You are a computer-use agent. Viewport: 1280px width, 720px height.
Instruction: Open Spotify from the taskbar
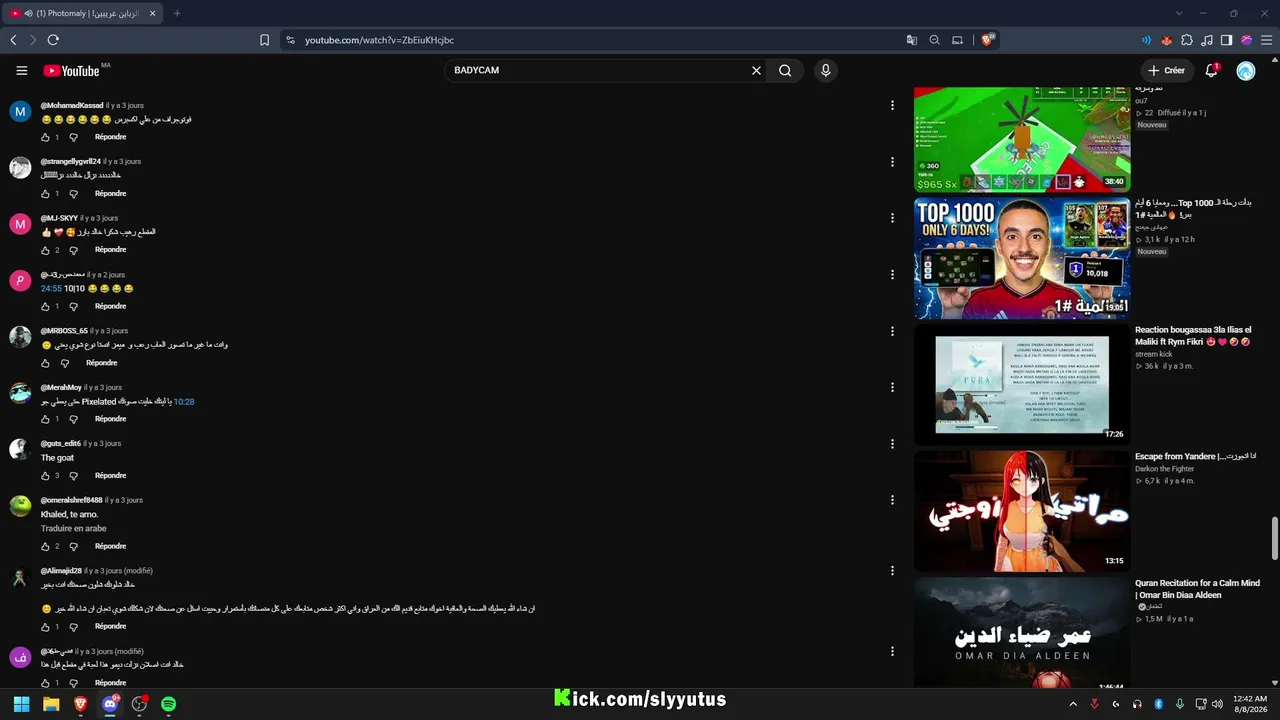pyautogui.click(x=168, y=704)
